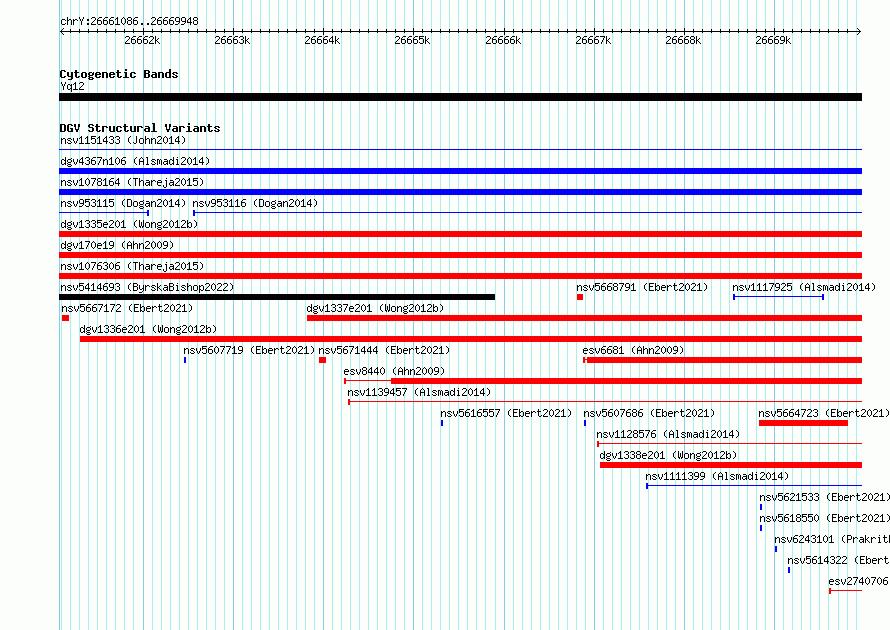Click the blue nsv5616557 tick marker
890x630 pixels.
coord(442,423)
